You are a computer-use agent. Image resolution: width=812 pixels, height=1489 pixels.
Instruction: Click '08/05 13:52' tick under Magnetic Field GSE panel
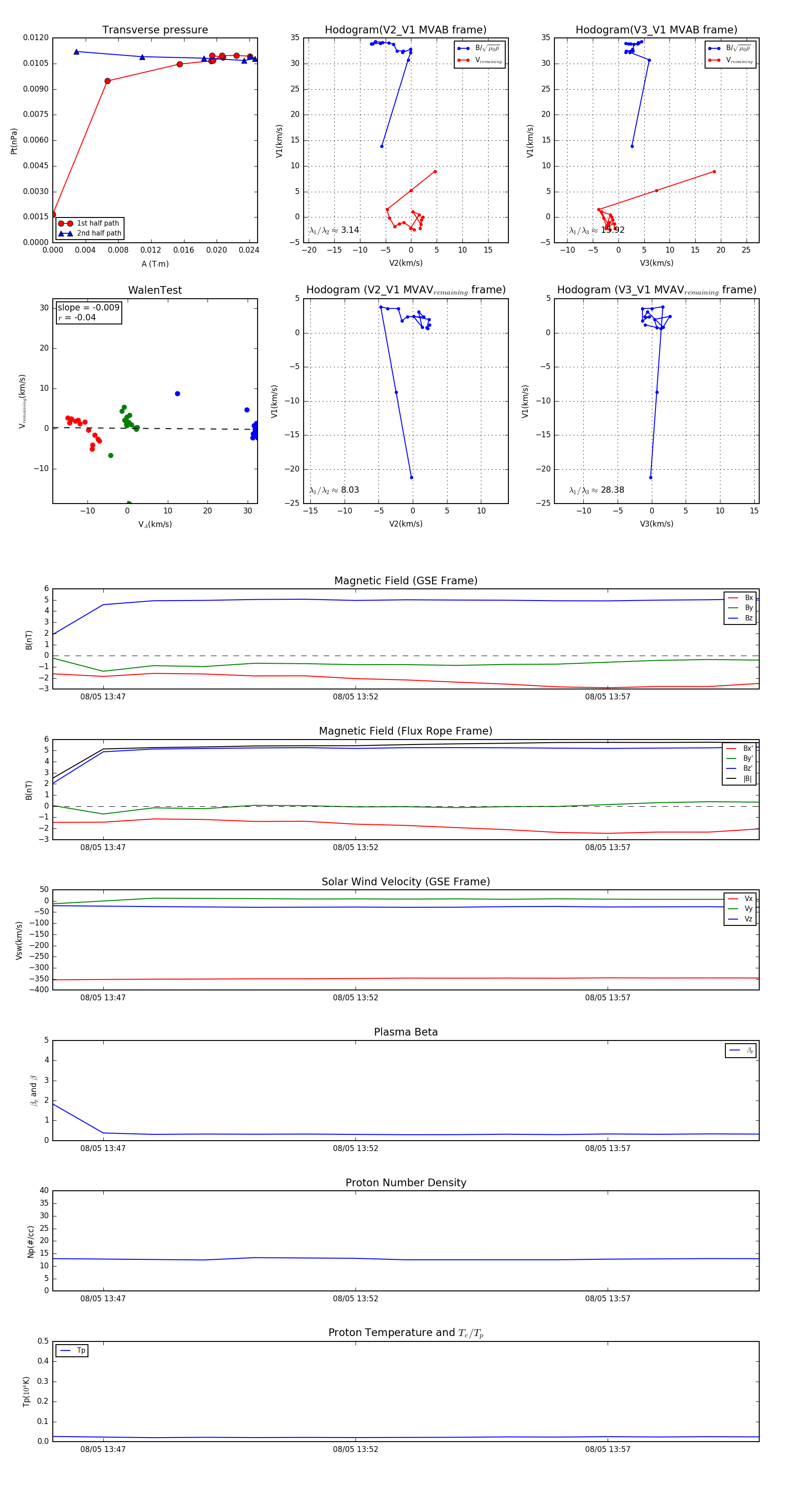[x=355, y=697]
